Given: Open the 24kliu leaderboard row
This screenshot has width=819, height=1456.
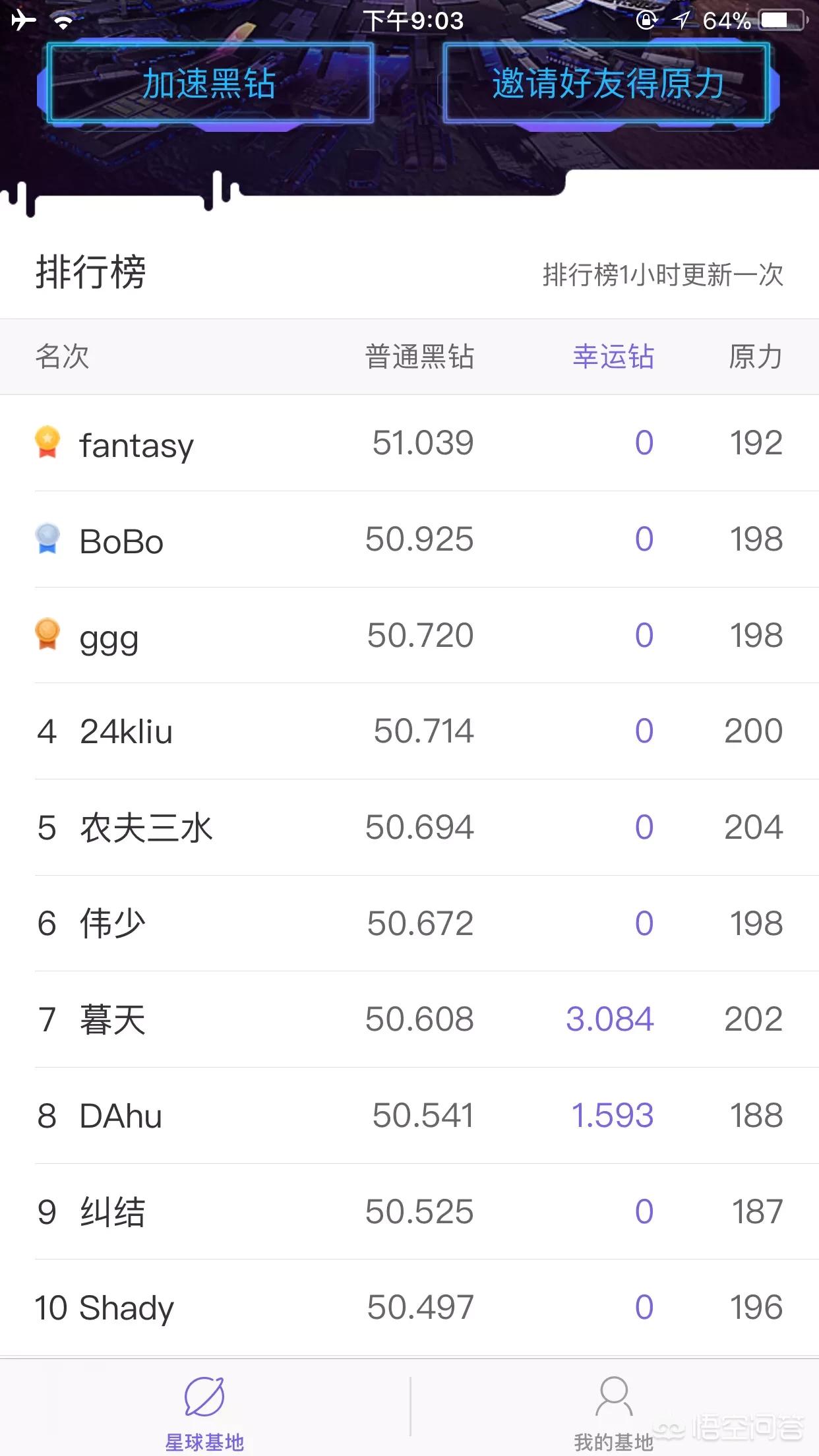Looking at the screenshot, I should [x=409, y=731].
